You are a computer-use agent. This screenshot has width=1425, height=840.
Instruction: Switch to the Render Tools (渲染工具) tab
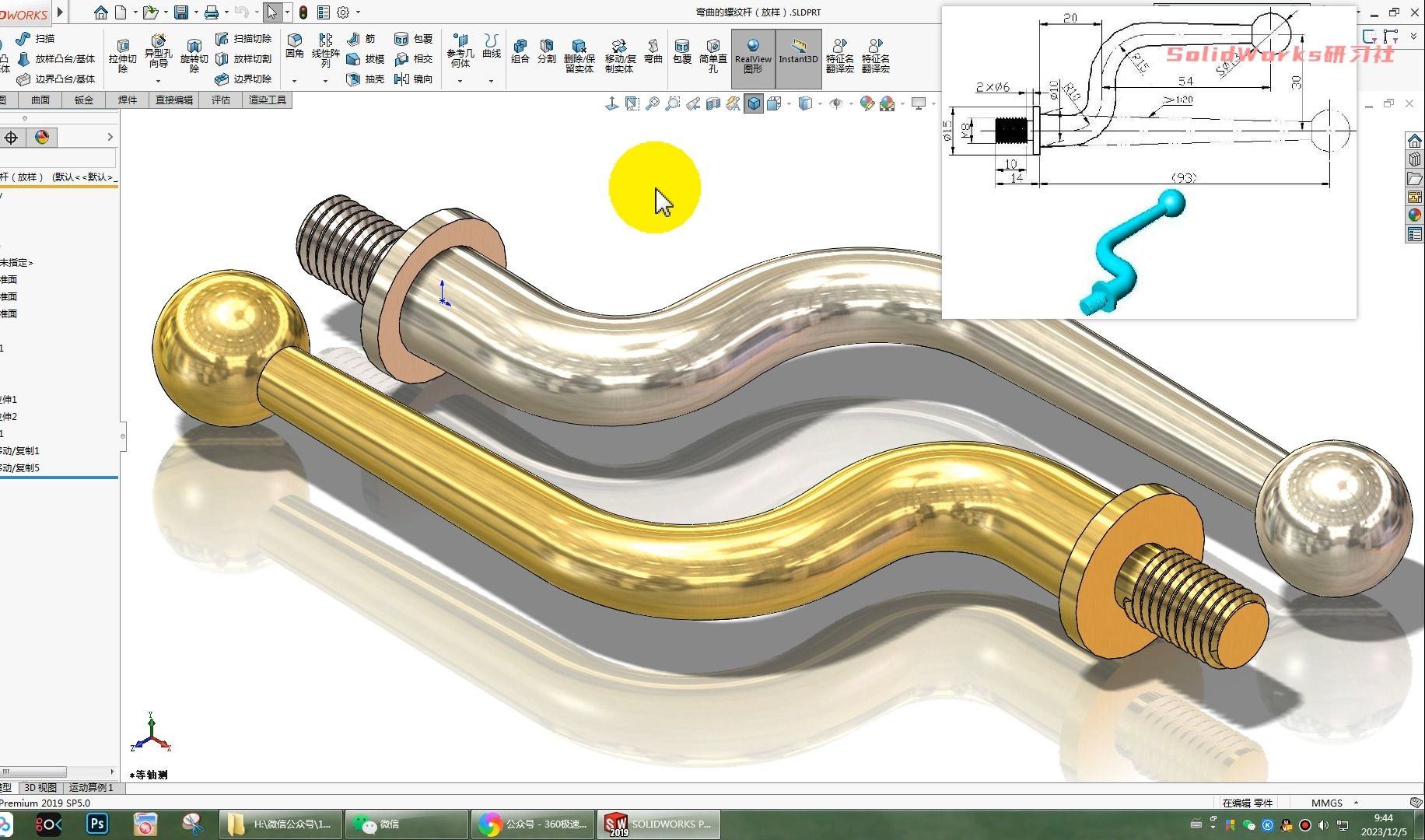(x=268, y=100)
